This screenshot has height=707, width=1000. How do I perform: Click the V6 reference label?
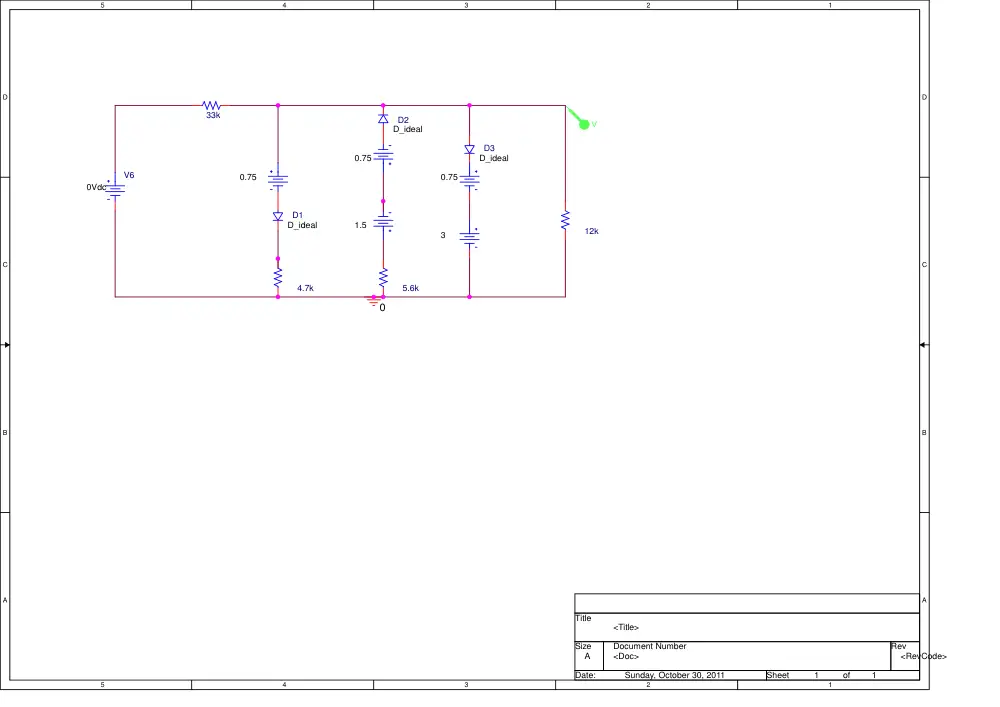tap(129, 175)
